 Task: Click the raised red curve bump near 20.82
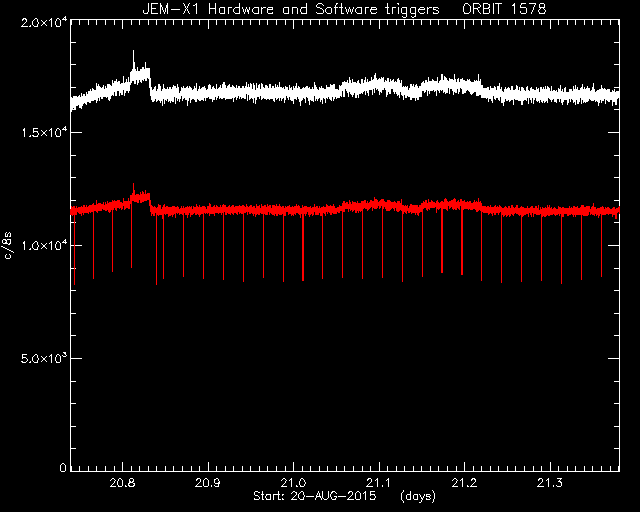click(140, 197)
